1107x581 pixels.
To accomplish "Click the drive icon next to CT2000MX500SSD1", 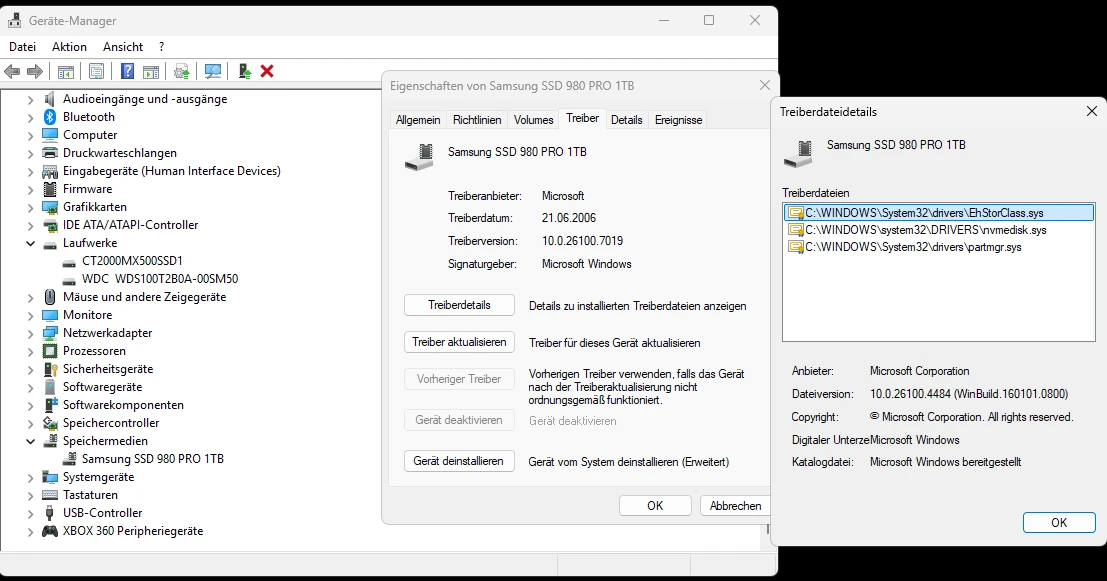I will (x=68, y=261).
